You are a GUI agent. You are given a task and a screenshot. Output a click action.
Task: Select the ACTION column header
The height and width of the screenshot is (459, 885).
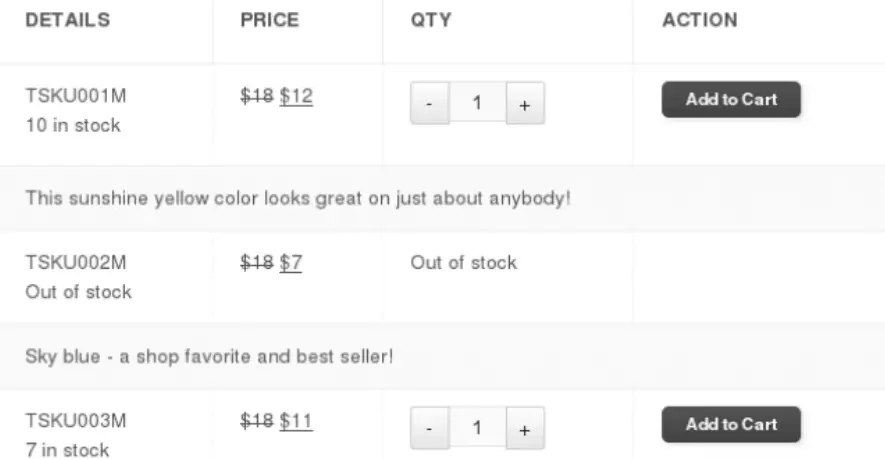(700, 20)
